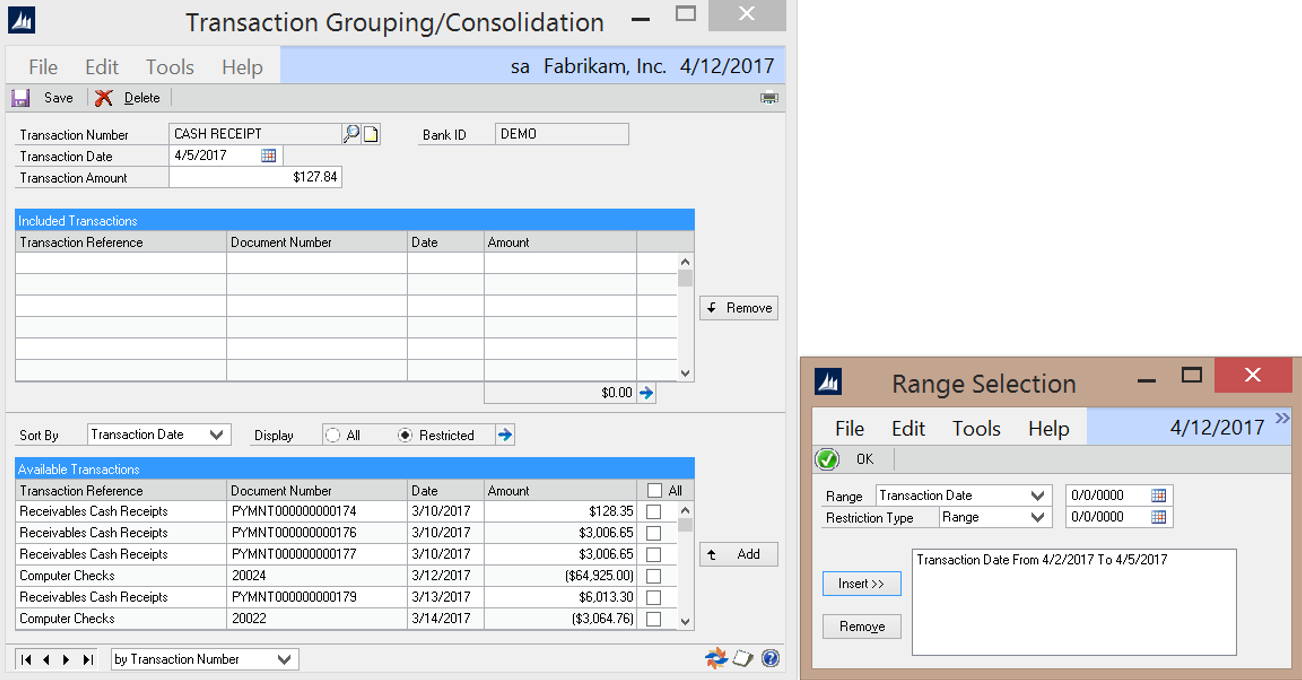Click the note icon beside Transaction Number
The image size is (1302, 680).
(371, 134)
